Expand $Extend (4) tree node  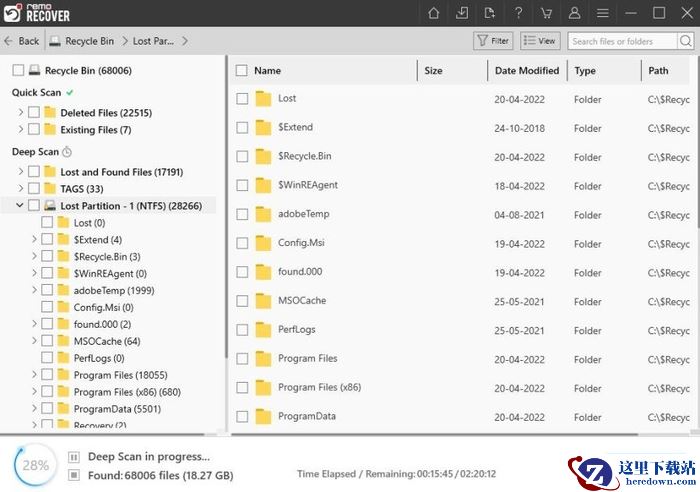pos(34,239)
